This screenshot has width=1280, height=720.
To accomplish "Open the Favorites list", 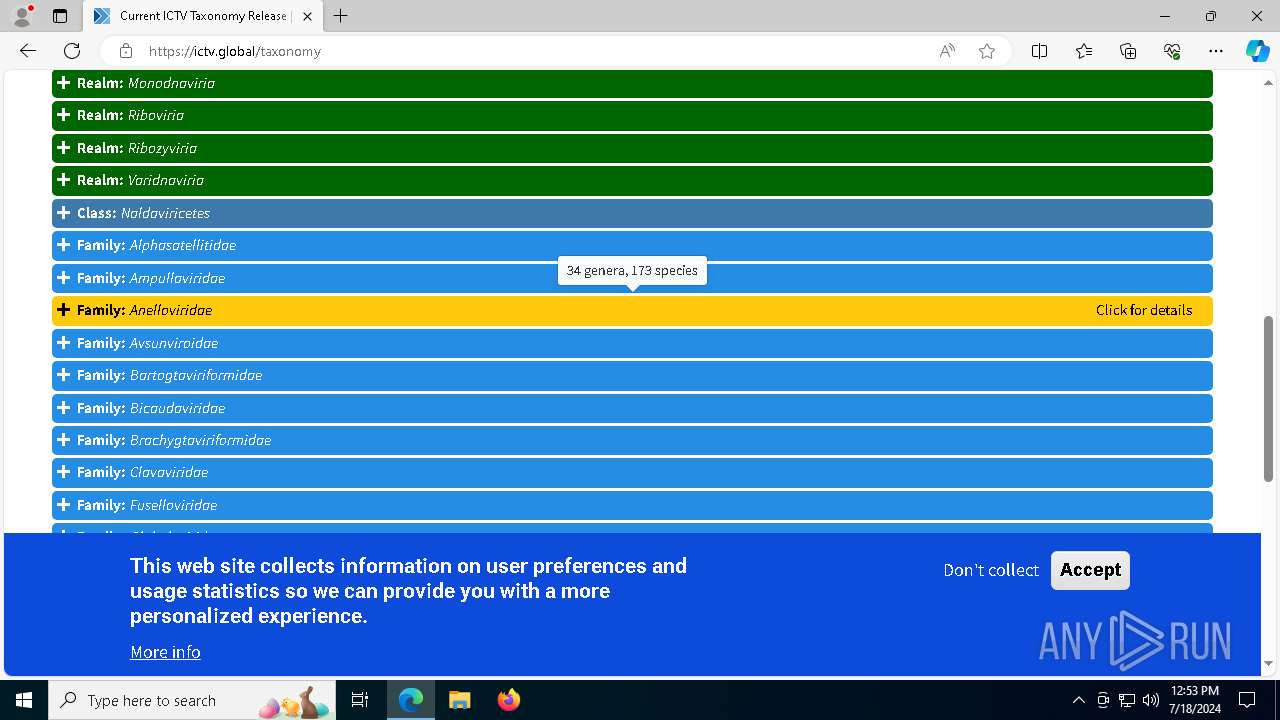I will tap(1084, 51).
